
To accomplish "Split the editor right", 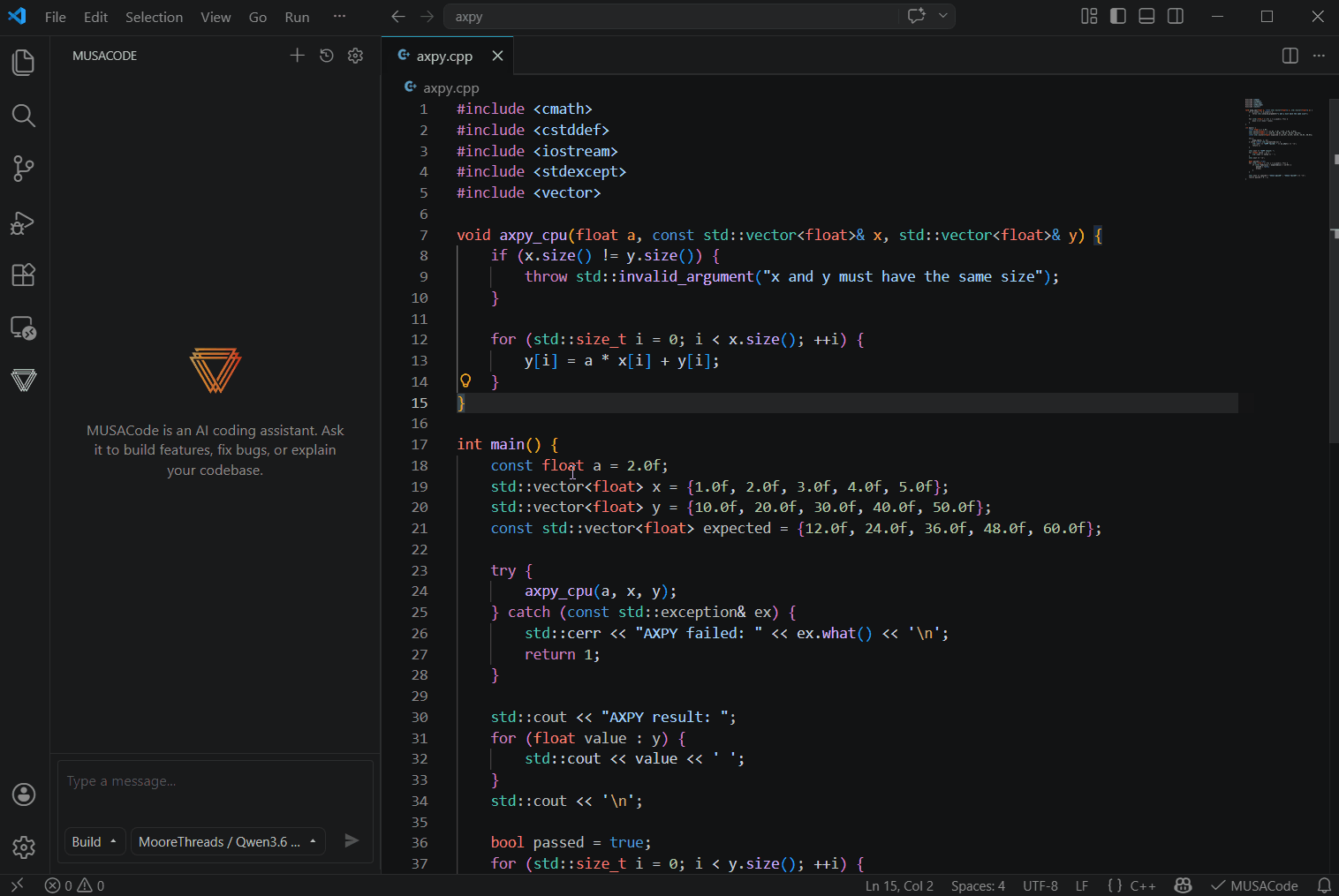I will pyautogui.click(x=1290, y=56).
